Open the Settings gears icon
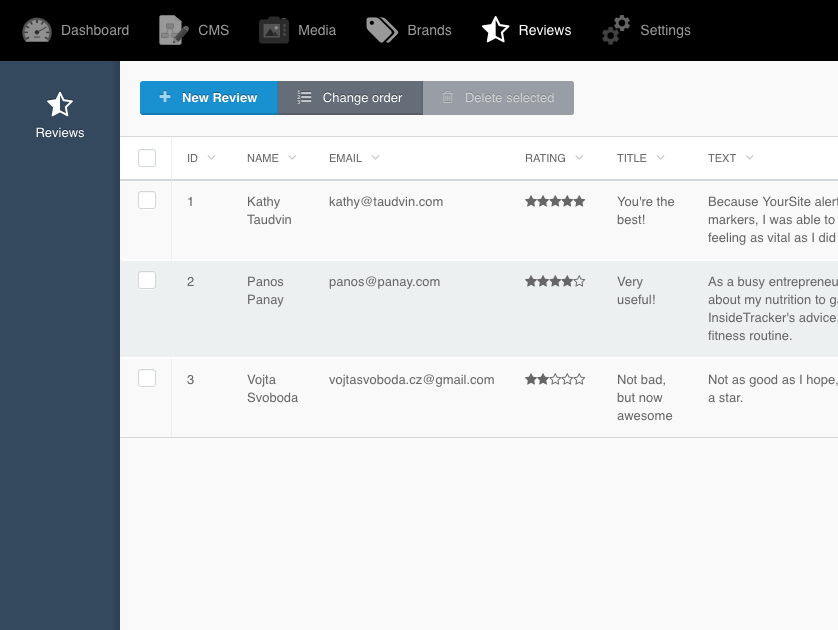 (616, 30)
